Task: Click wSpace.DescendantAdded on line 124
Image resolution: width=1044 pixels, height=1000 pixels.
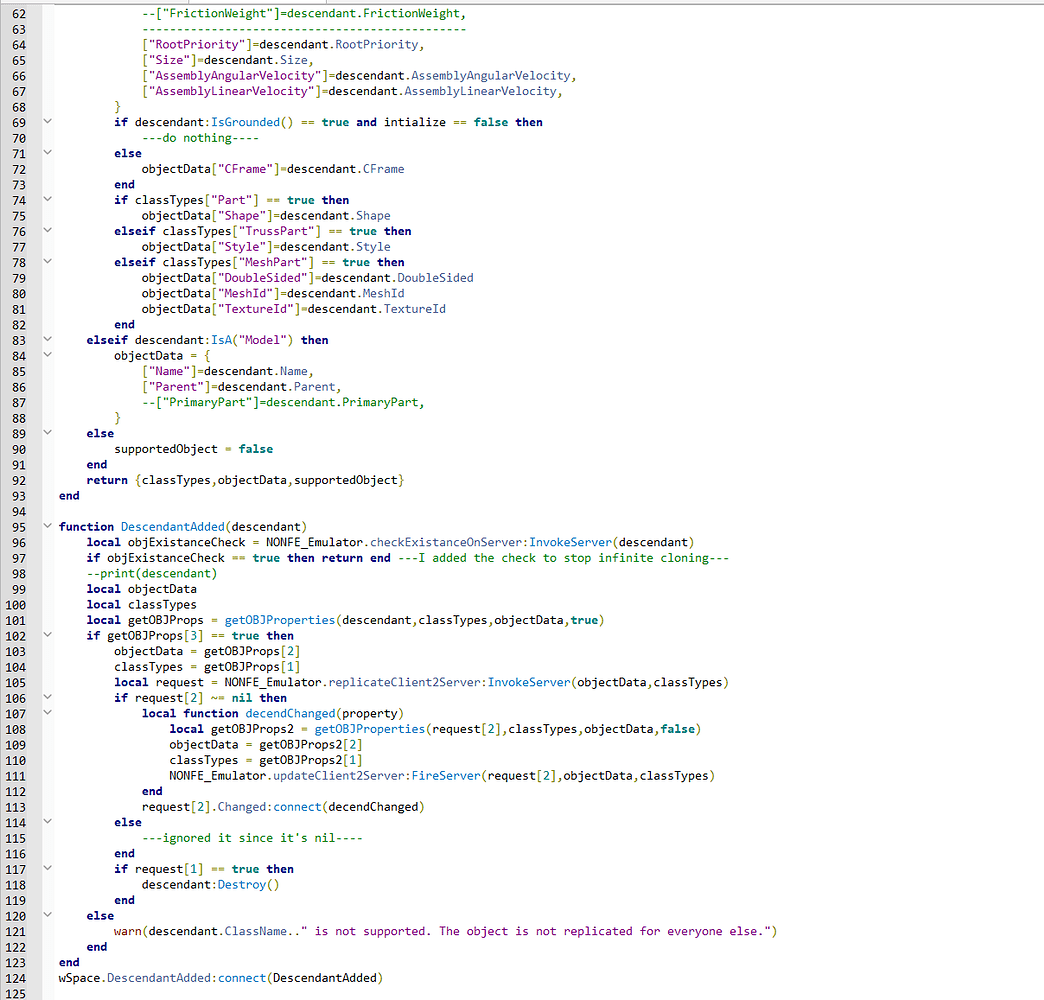Action: pyautogui.click(x=134, y=978)
